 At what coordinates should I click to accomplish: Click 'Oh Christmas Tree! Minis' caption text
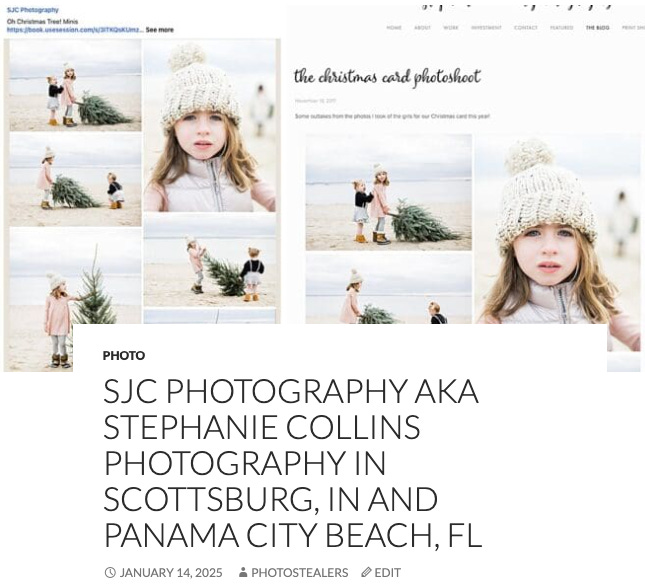coord(42,21)
